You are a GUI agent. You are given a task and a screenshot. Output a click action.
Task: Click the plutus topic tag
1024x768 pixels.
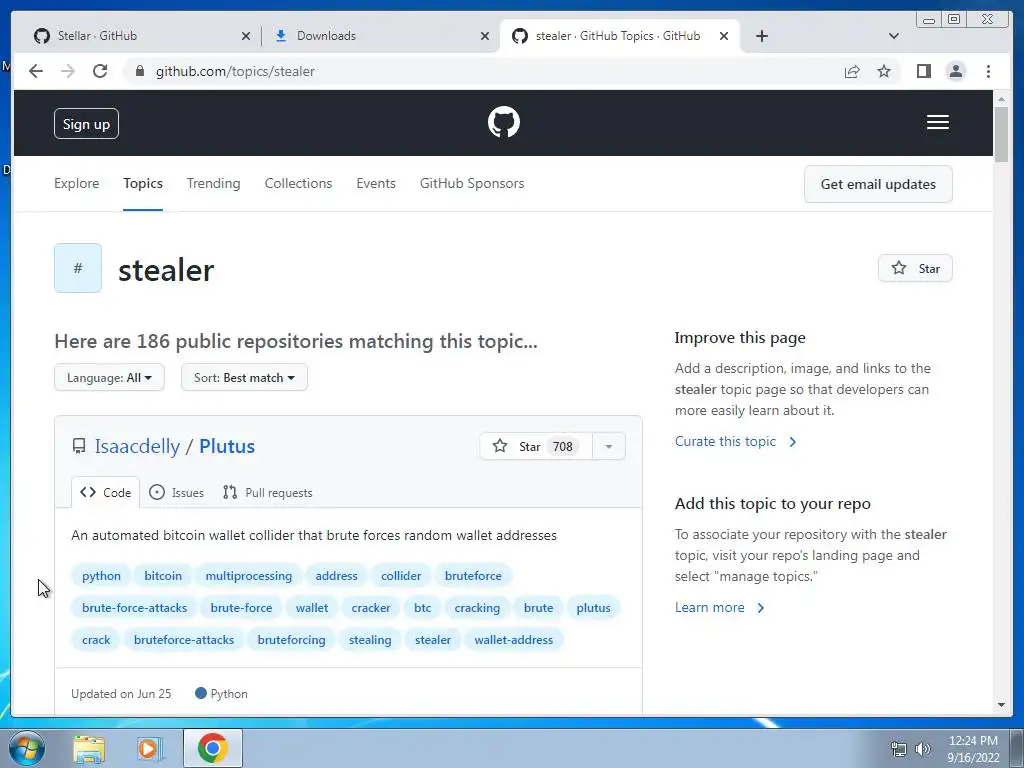coord(593,607)
